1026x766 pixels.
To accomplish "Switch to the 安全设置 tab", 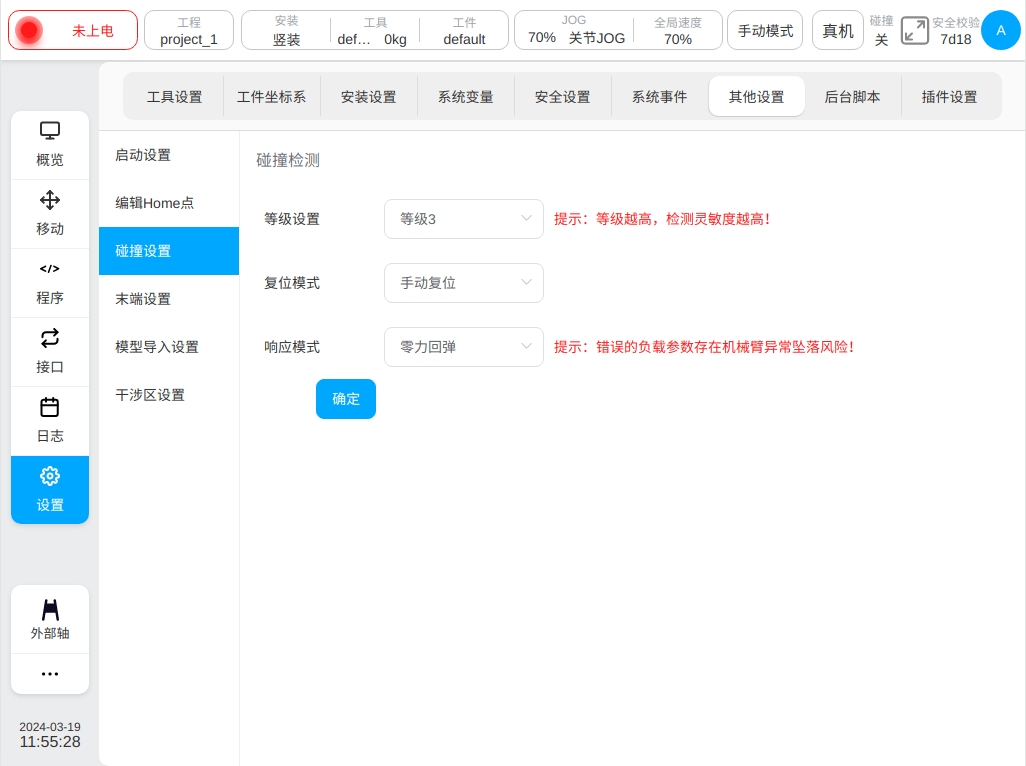I will [x=562, y=97].
